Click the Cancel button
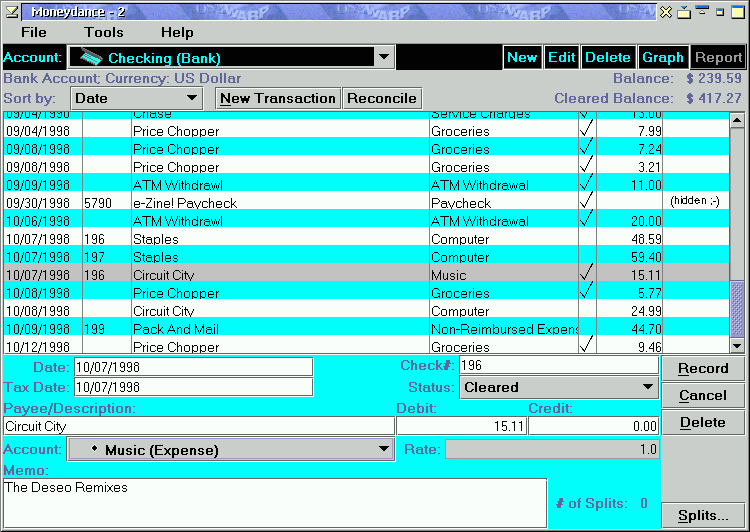Viewport: 750px width, 532px height. point(703,396)
